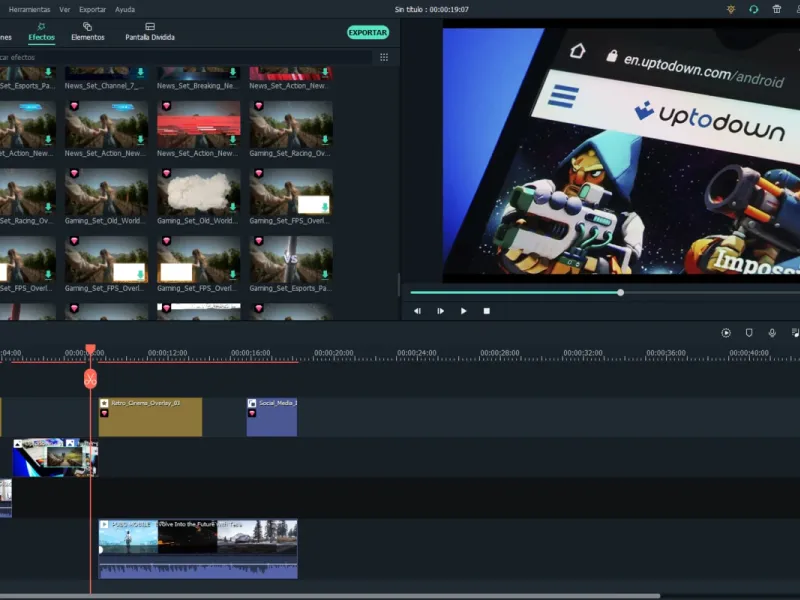Screen dimensions: 800x600
Task: Click the preview progress slider handle
Action: click(x=620, y=292)
